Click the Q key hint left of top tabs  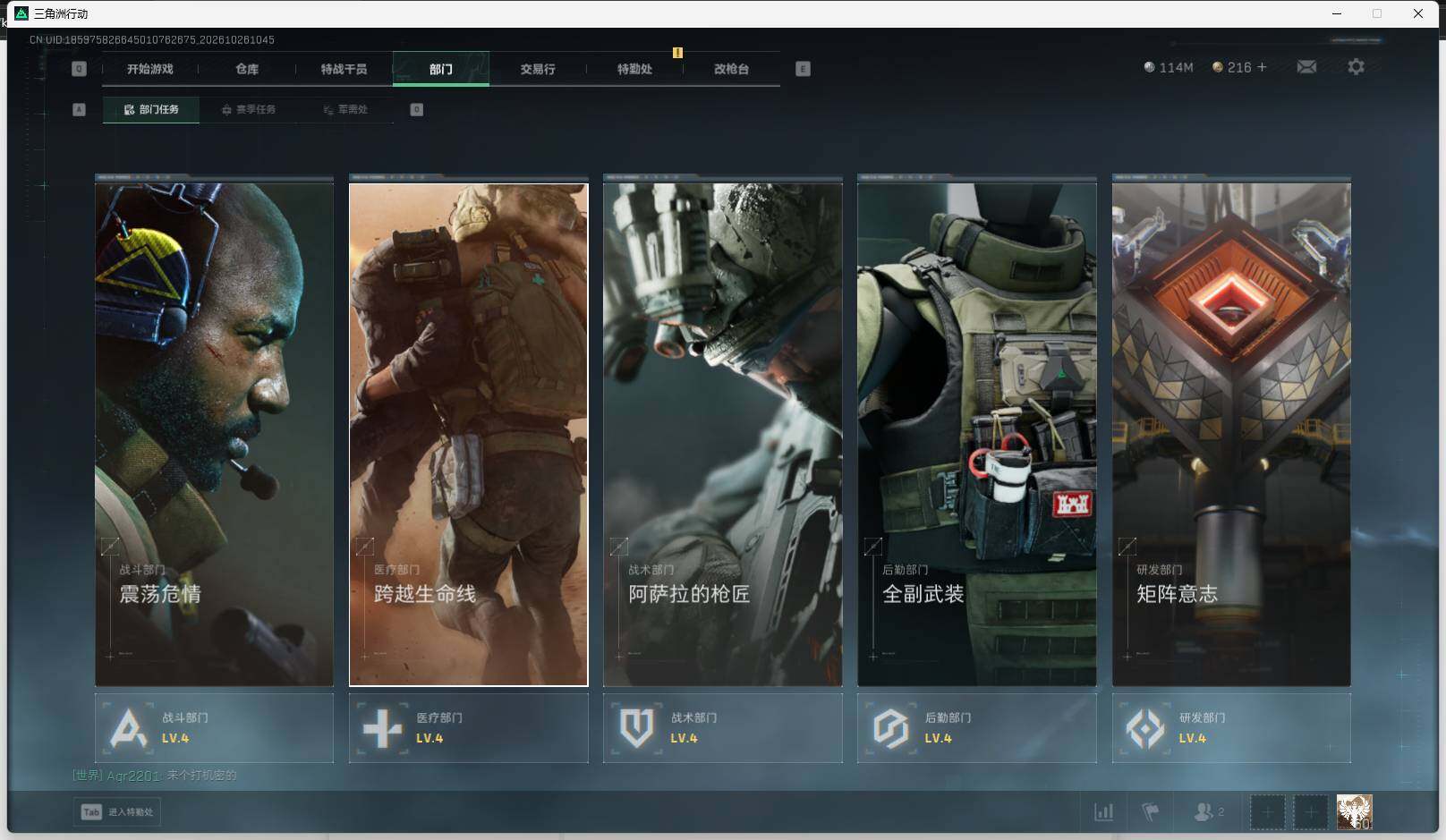pos(79,69)
